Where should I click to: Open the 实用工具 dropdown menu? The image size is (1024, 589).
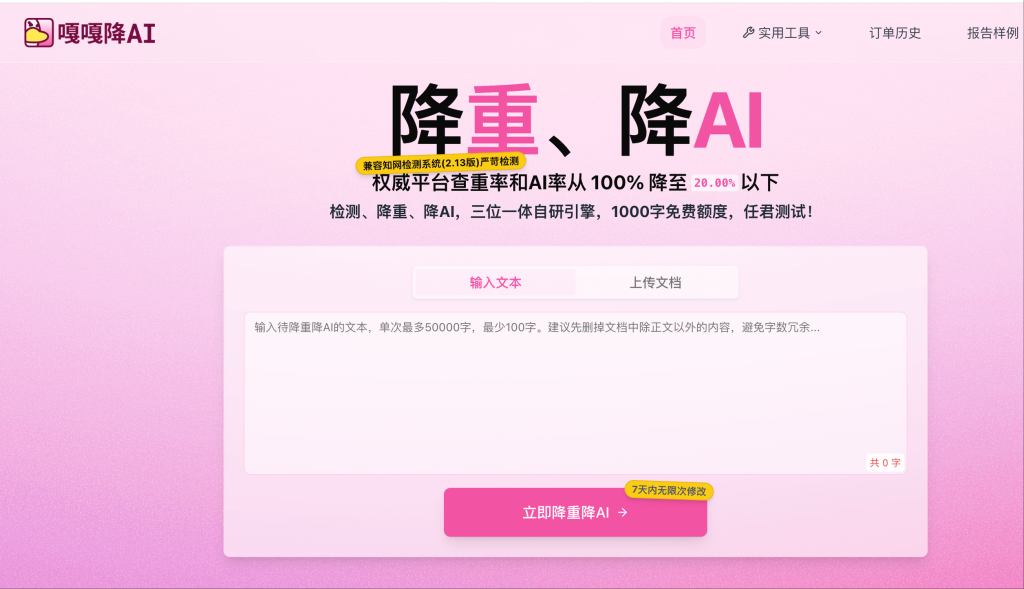click(x=782, y=33)
